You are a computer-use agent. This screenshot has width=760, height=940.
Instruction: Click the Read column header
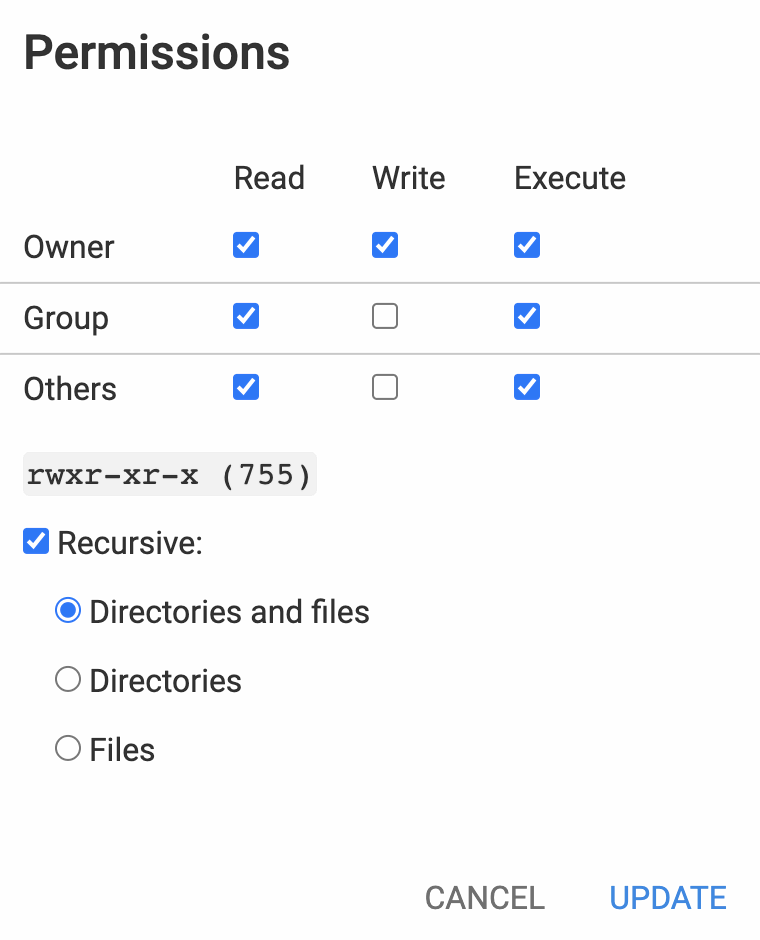click(269, 178)
